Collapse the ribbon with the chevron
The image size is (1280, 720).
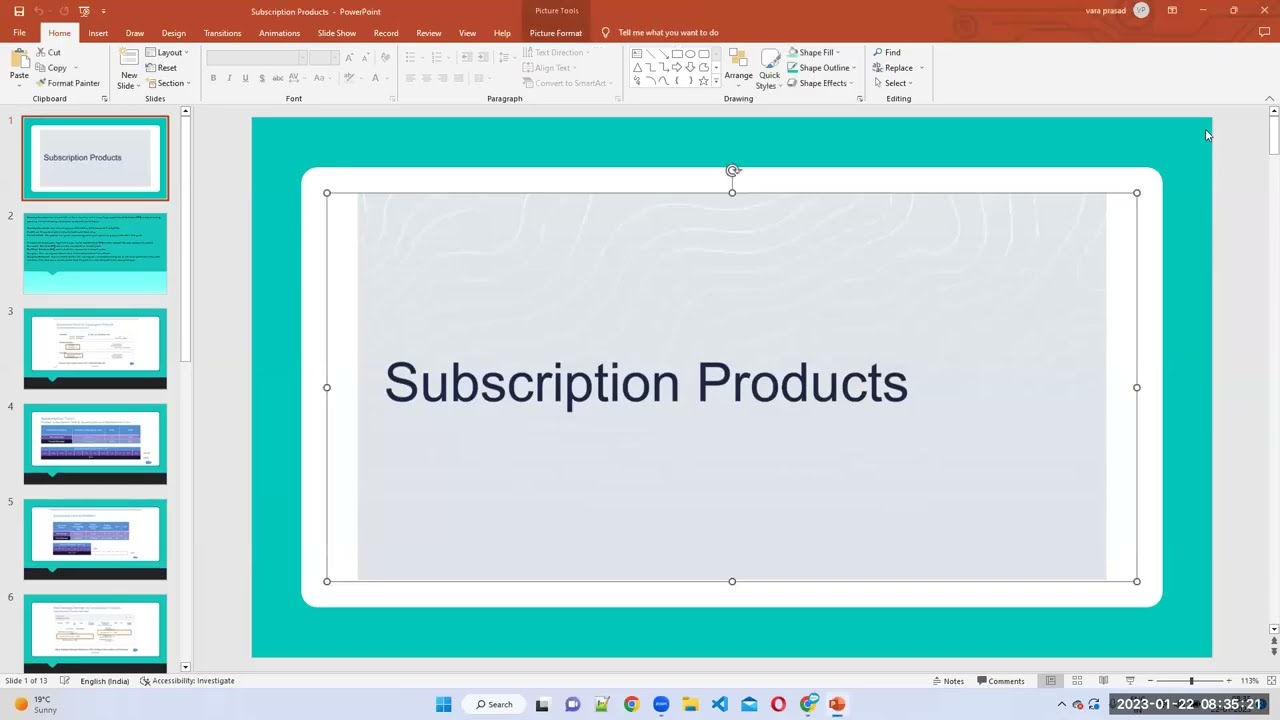pos(1270,98)
